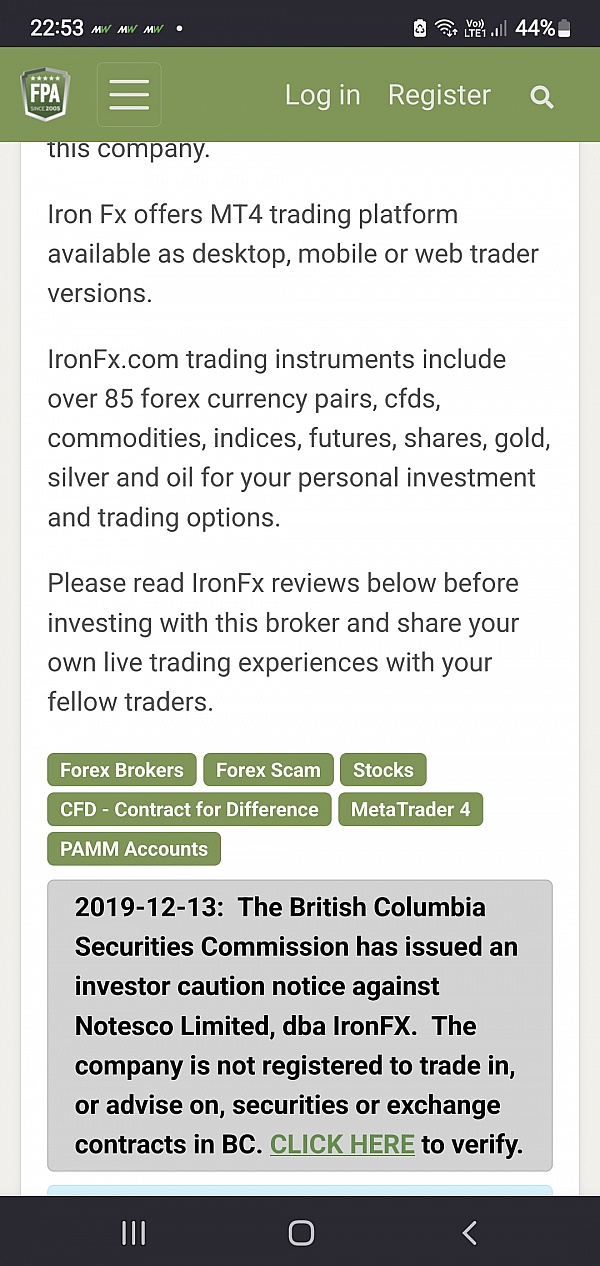600x1266 pixels.
Task: Select the MetaTrader 4 tag
Action: [410, 809]
